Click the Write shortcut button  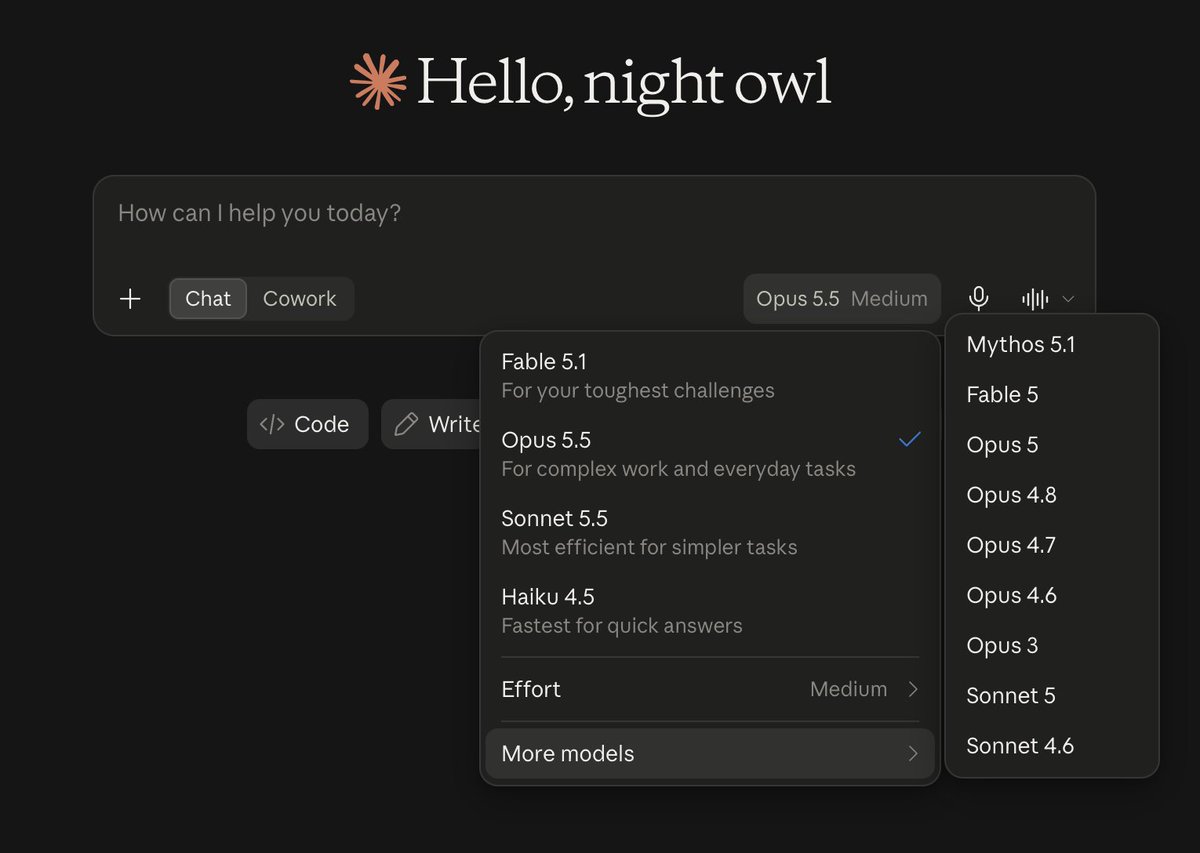click(432, 424)
